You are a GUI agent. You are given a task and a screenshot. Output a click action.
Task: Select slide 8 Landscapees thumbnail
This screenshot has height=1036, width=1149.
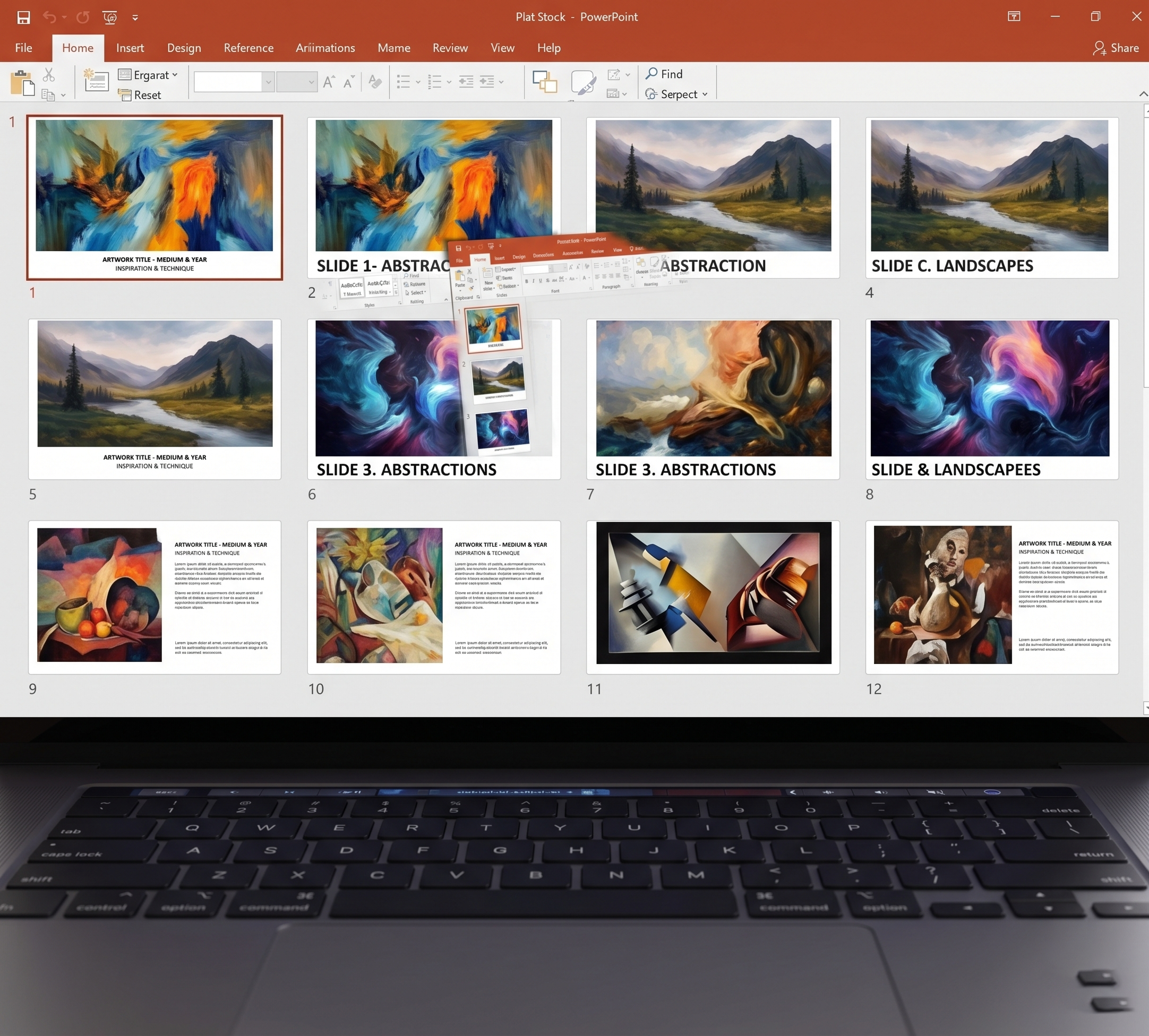pyautogui.click(x=992, y=399)
